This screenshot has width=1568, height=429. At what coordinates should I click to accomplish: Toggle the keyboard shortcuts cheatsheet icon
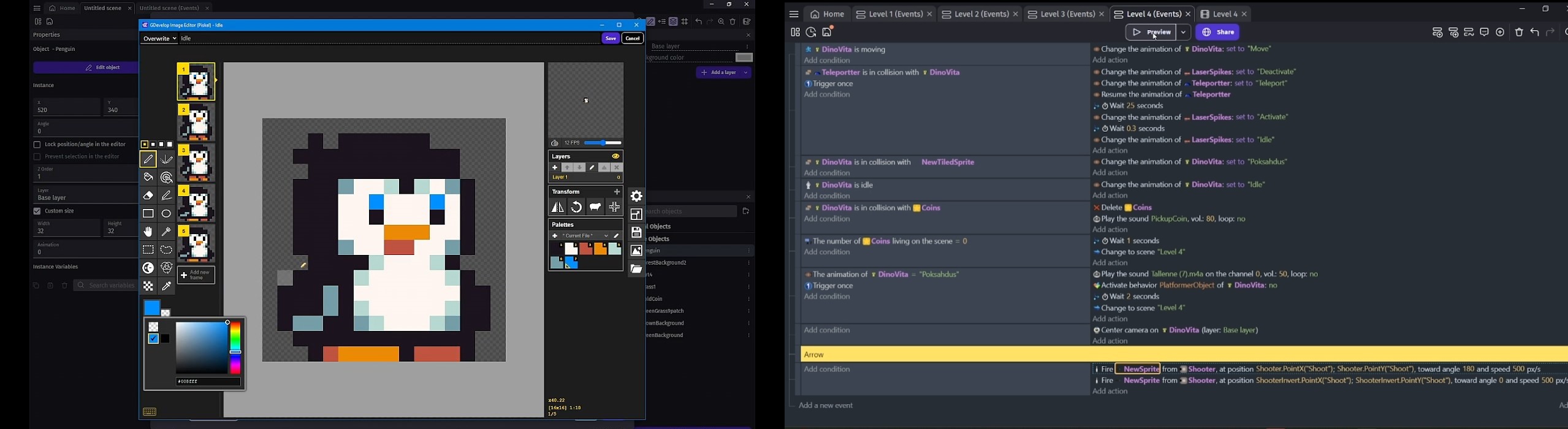click(x=150, y=412)
